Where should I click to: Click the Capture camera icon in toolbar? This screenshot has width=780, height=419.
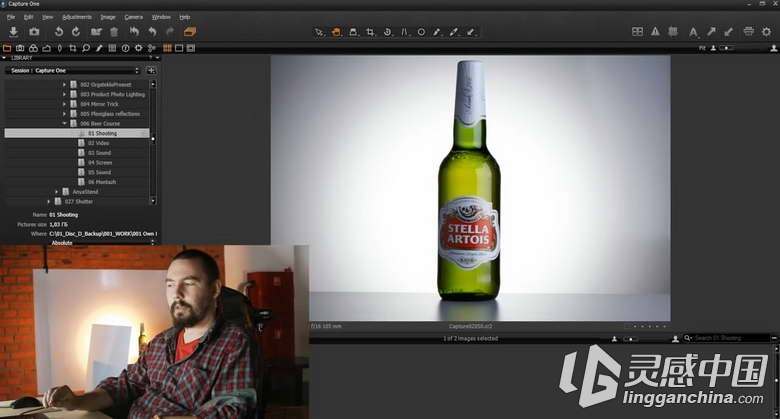pos(34,32)
